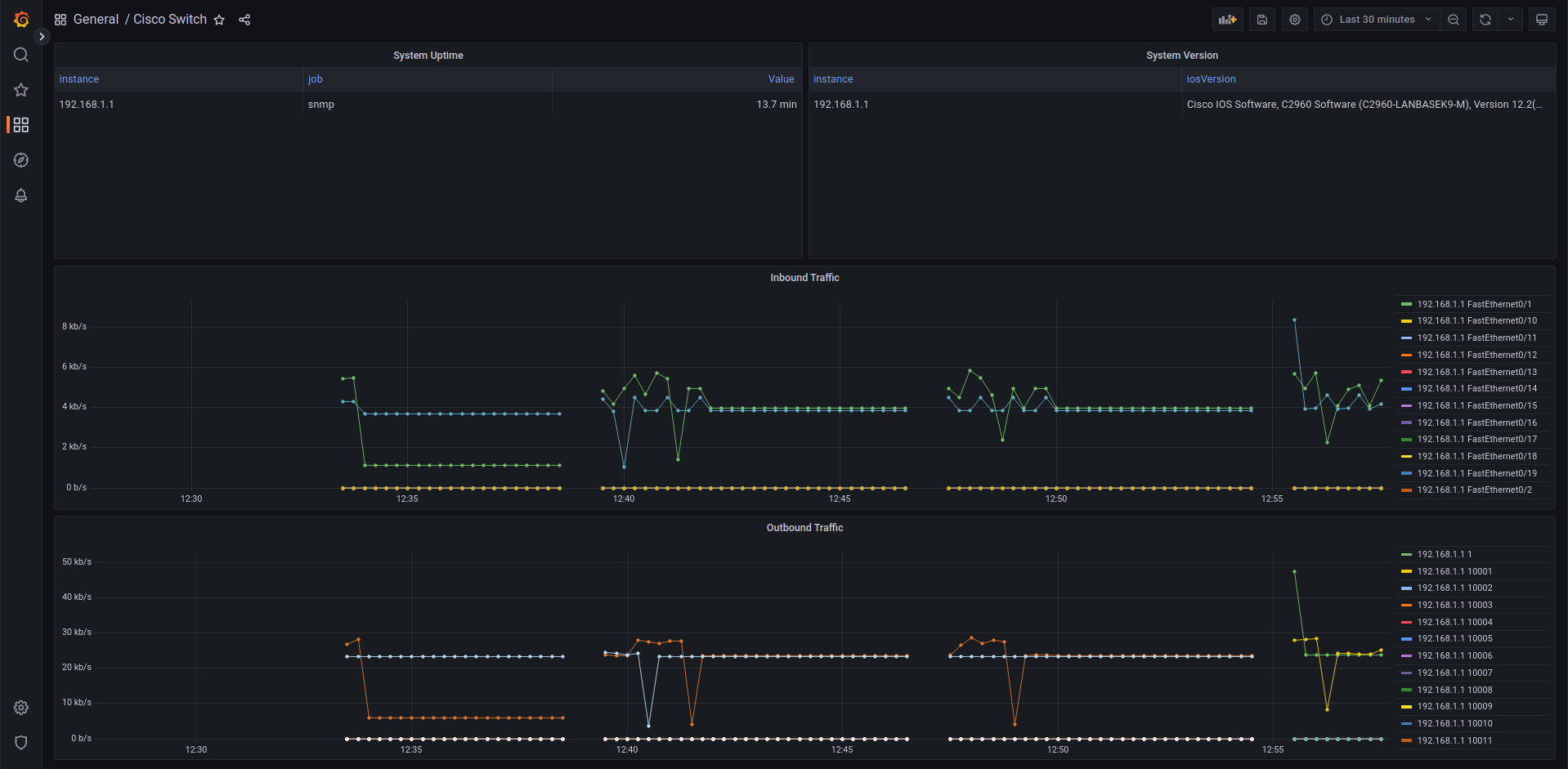Click 192.168.1.1 instance cell in System Version
This screenshot has height=769, width=1568.
tap(996, 105)
